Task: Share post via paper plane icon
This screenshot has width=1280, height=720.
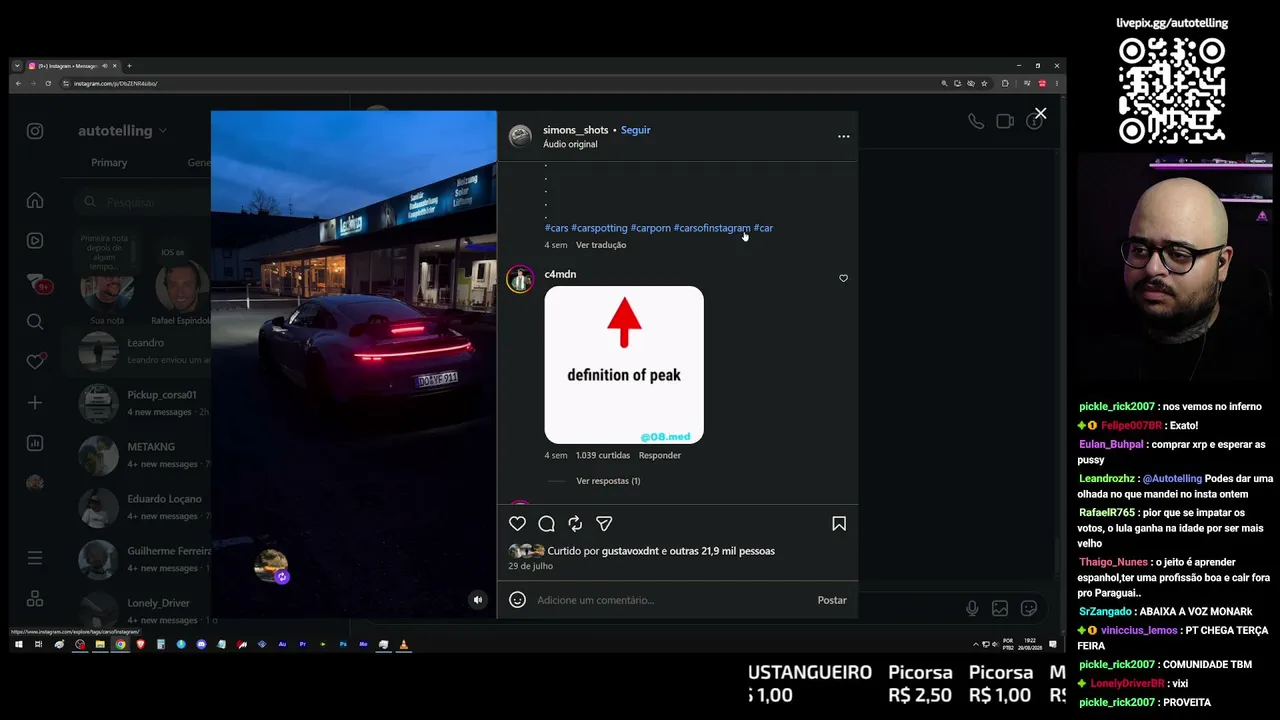Action: pos(604,524)
